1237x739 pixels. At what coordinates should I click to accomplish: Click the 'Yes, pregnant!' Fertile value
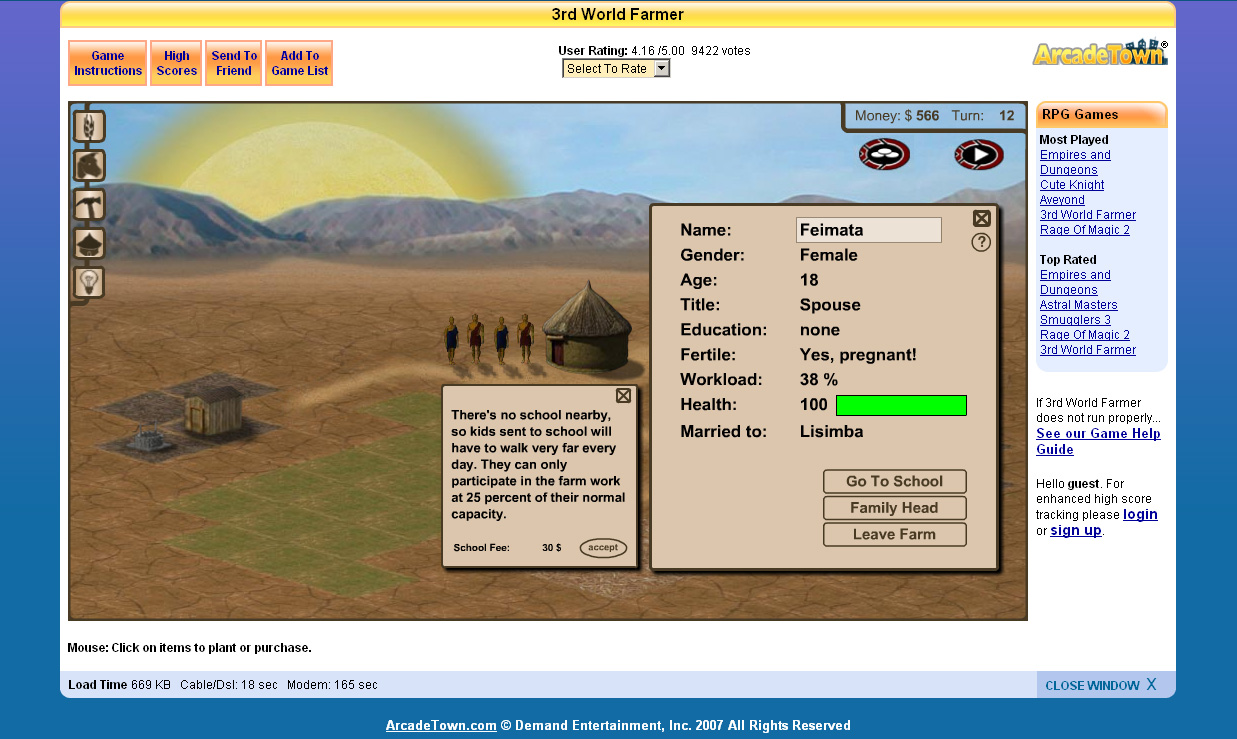pyautogui.click(x=858, y=355)
